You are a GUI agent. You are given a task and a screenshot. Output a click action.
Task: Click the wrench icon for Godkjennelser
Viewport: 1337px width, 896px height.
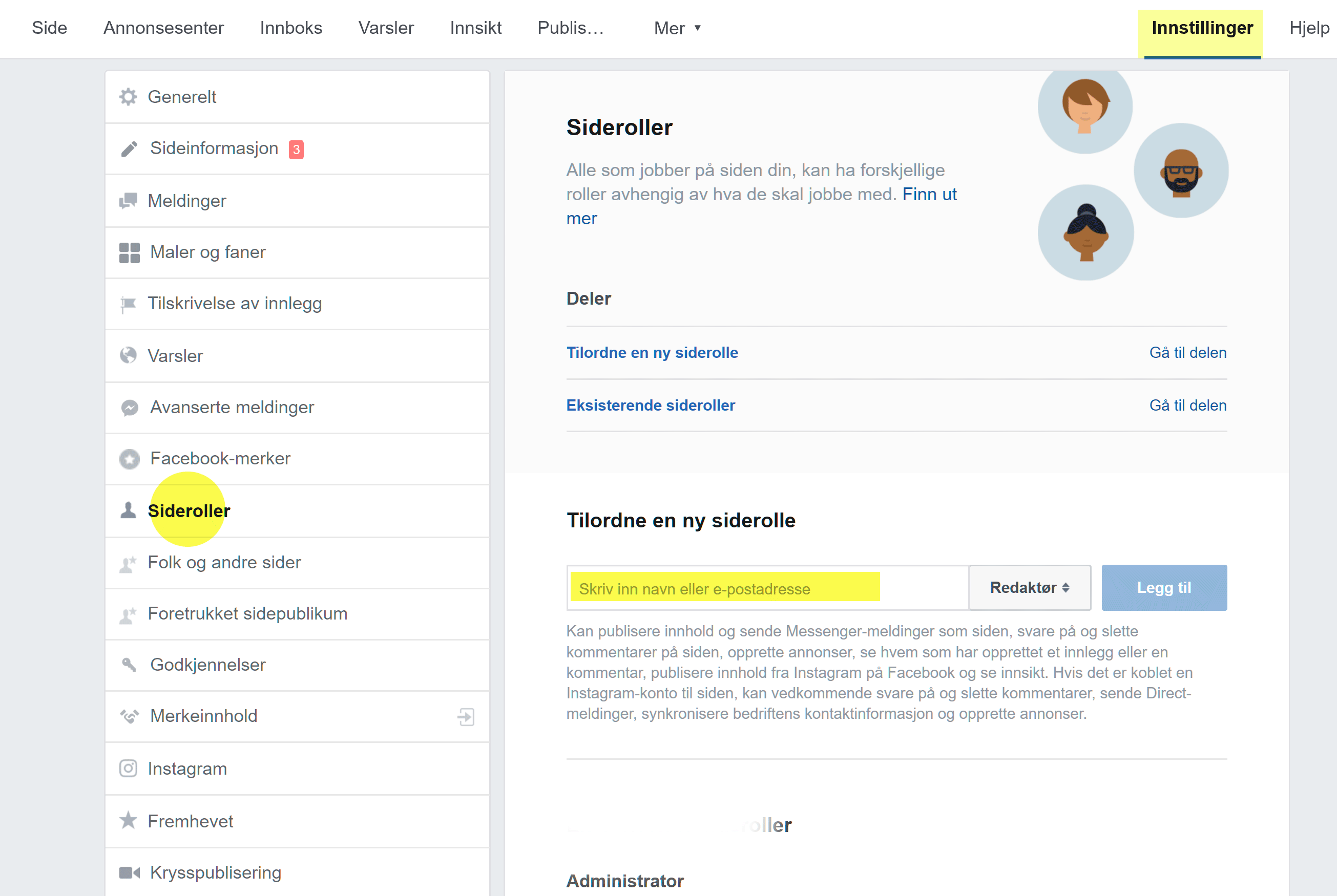coord(129,665)
